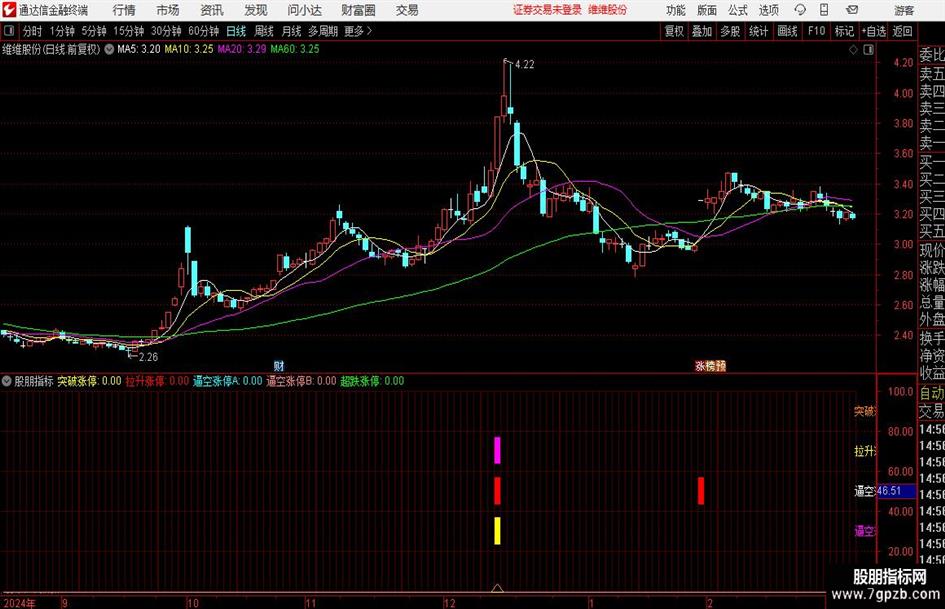Click the triangle date marker on timeline

coord(497,587)
